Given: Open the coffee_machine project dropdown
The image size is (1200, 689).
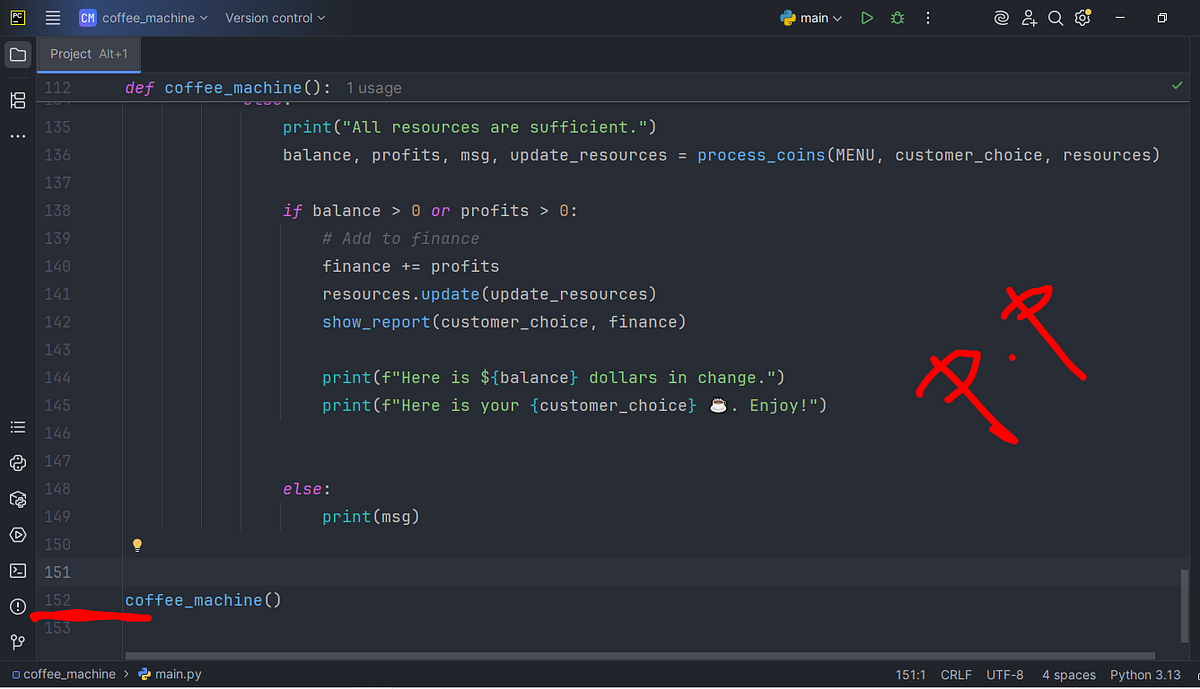Looking at the screenshot, I should (x=143, y=18).
